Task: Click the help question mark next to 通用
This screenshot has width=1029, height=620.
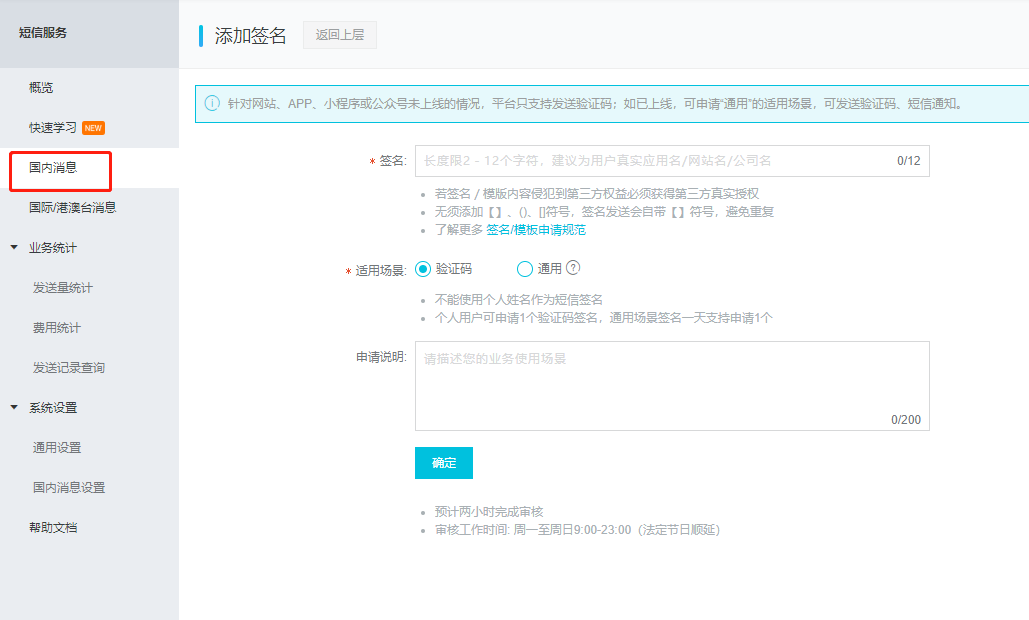Action: pos(573,268)
